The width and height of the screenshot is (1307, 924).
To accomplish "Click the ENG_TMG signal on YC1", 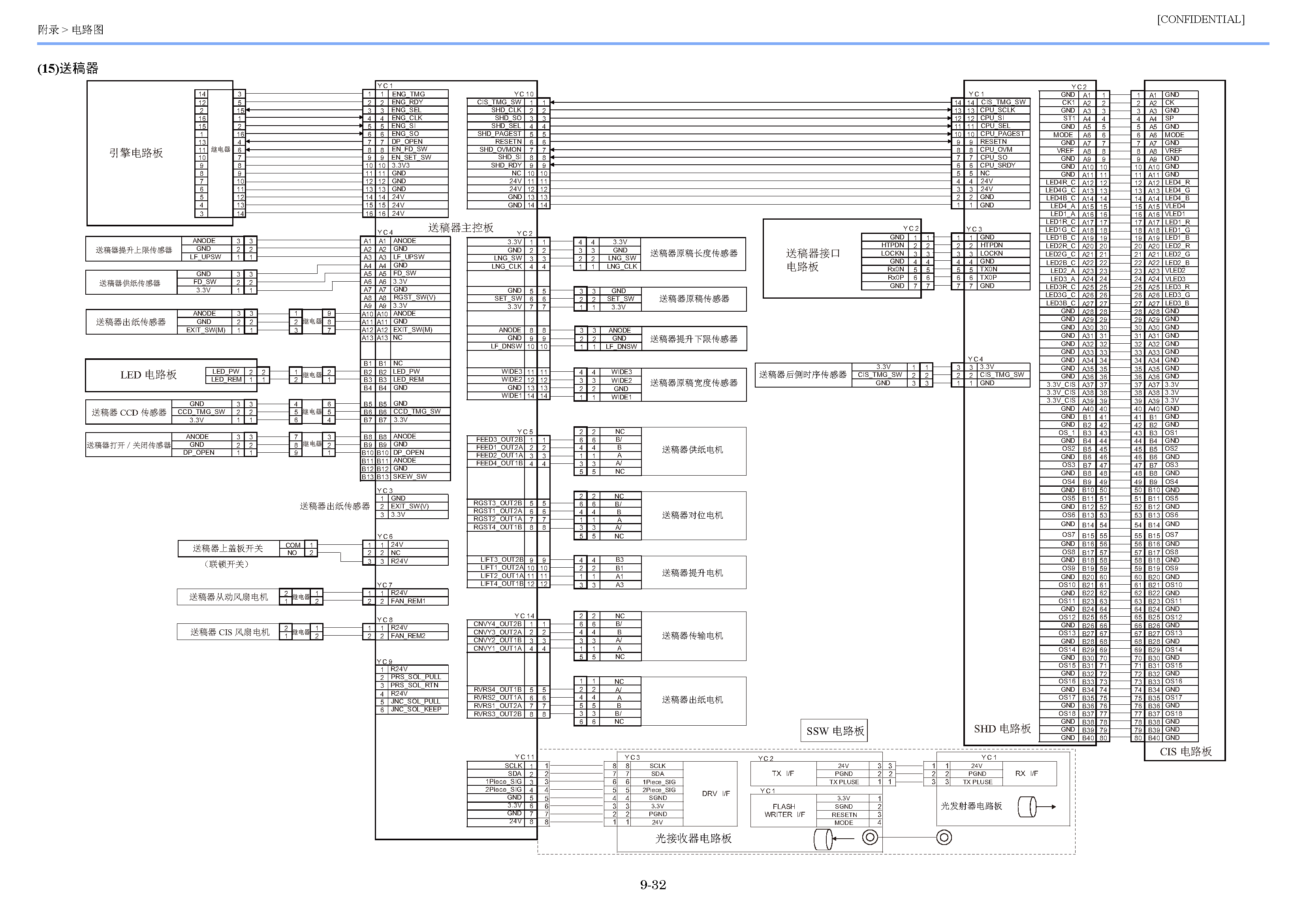I will pos(408,94).
